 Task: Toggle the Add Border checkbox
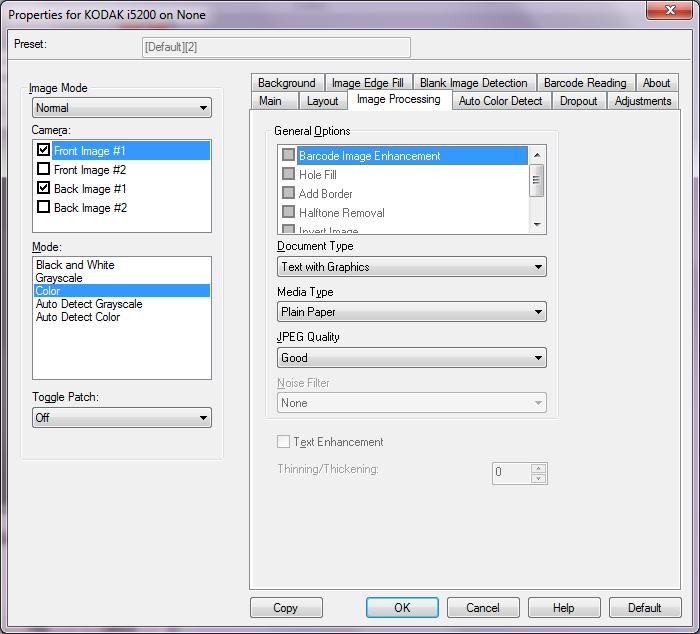[288, 193]
